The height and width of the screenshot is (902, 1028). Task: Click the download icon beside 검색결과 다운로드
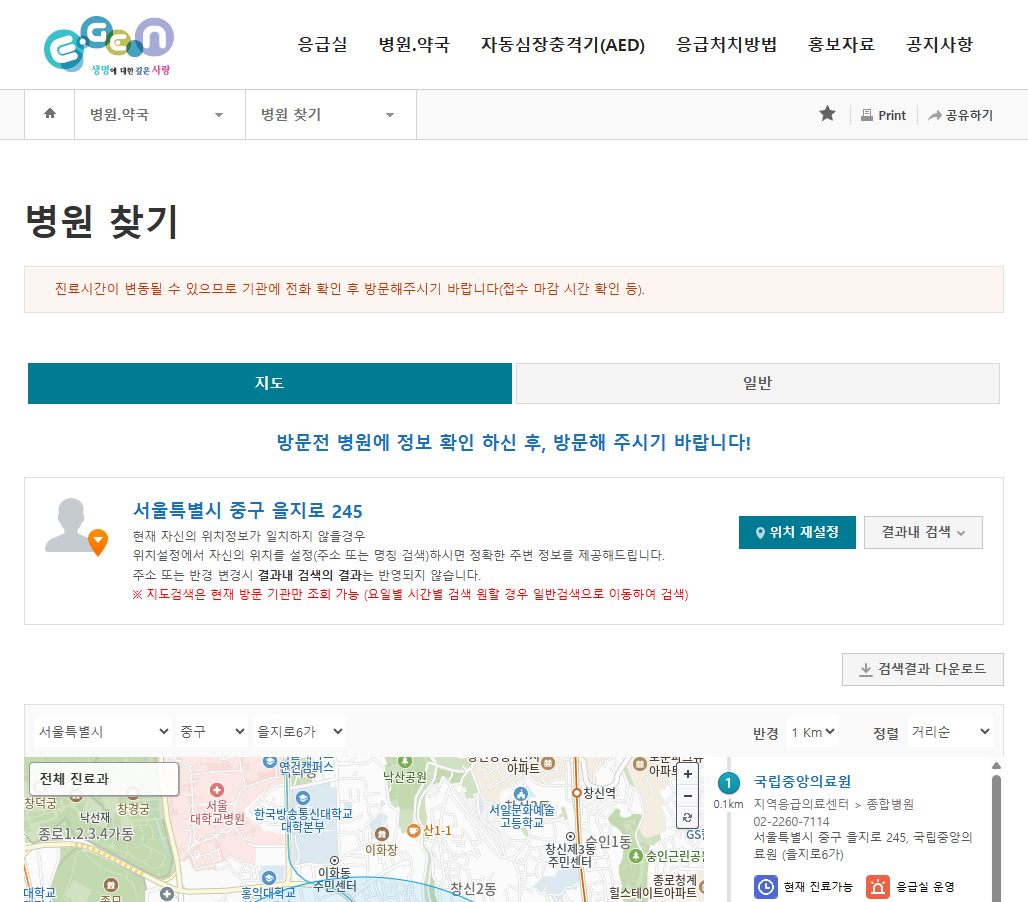coord(865,669)
